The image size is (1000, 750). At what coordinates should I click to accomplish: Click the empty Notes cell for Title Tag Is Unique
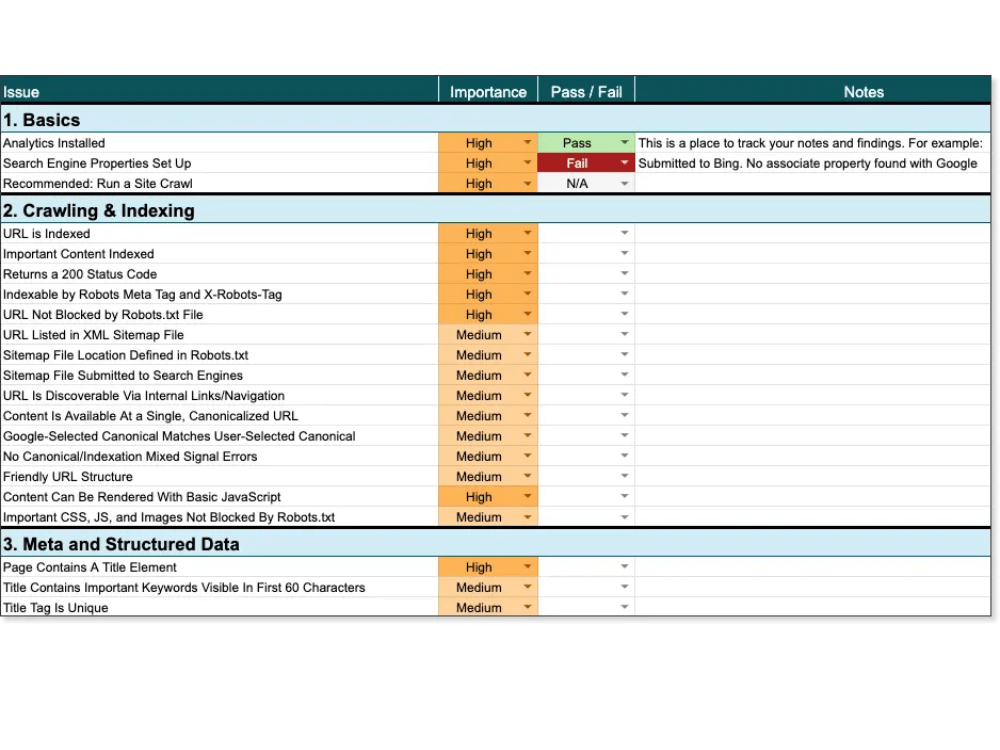tap(813, 607)
